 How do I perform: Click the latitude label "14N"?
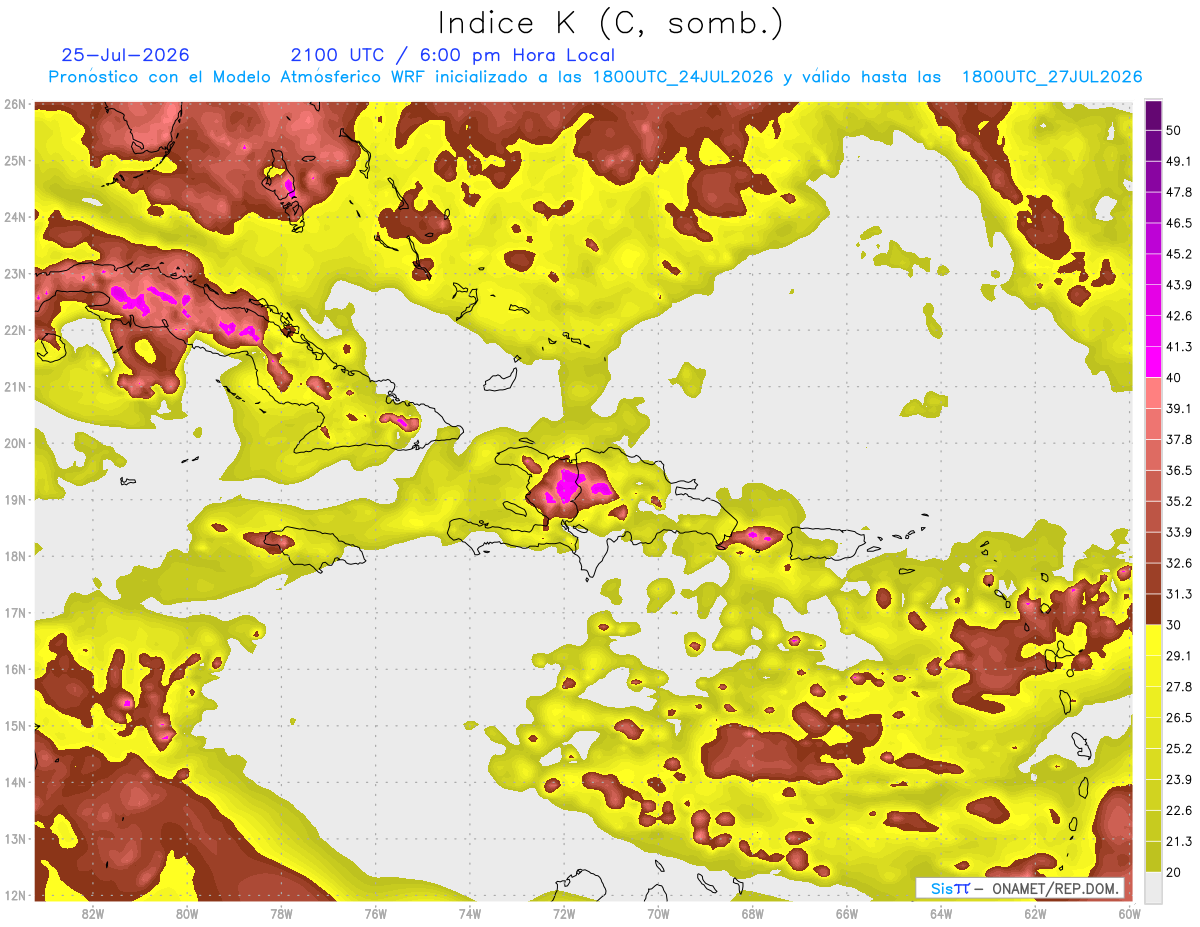point(15,782)
